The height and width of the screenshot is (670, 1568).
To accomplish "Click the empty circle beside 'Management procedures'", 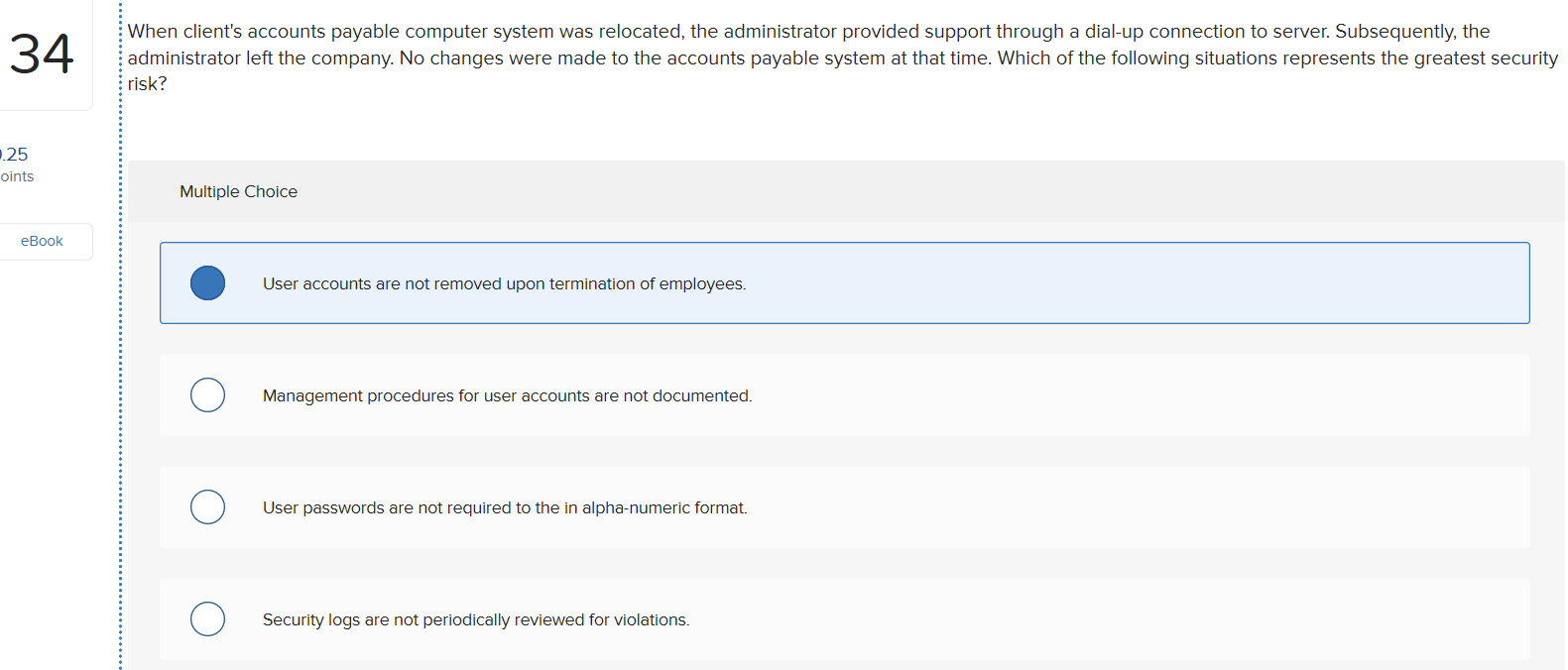I will pos(207,394).
